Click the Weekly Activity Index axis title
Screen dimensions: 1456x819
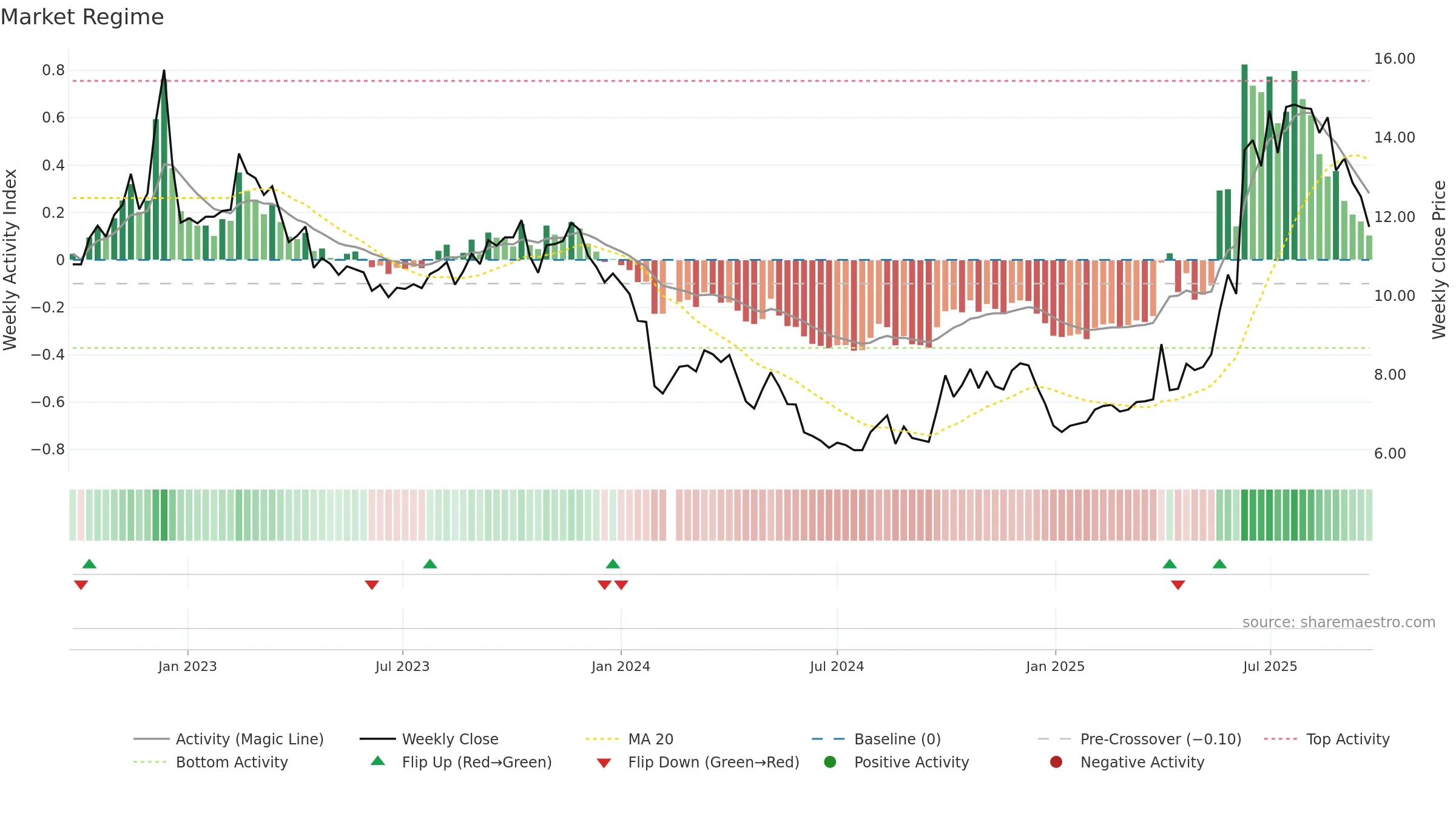10,260
